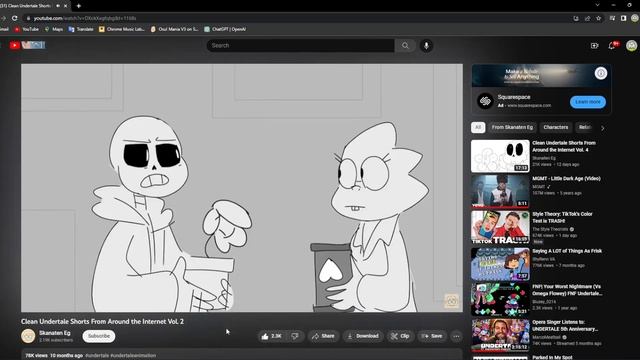
Task: Open the ChatGPT | OpenAI bookmark
Action: click(225, 29)
